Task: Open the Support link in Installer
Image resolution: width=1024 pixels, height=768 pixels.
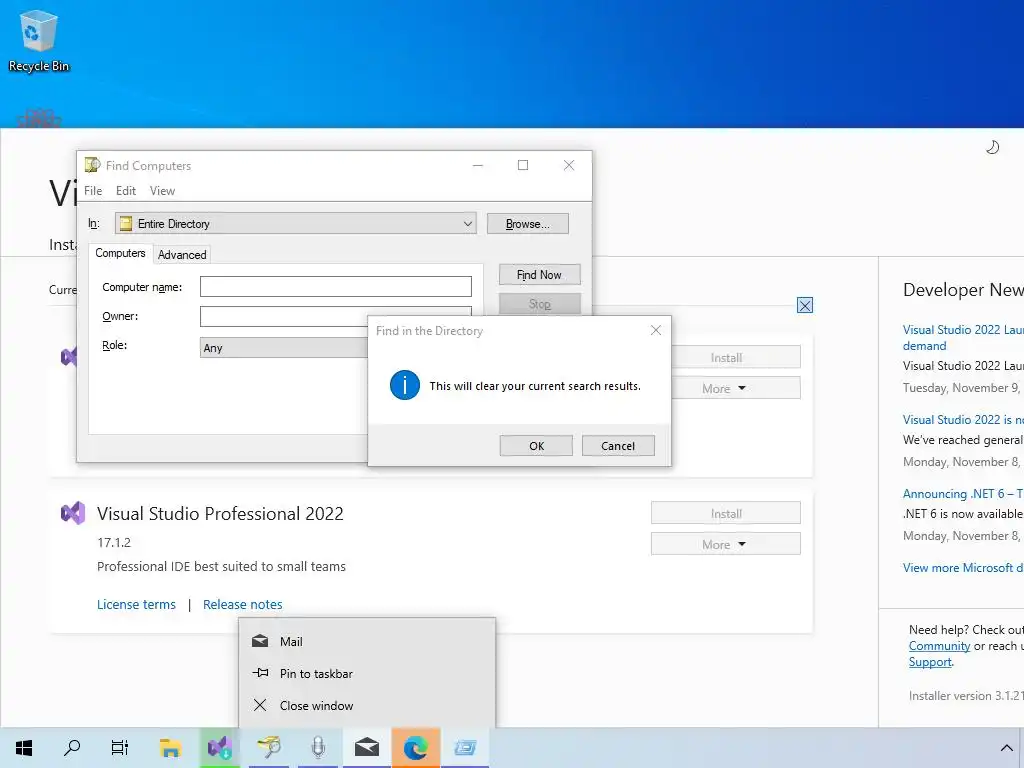Action: (x=930, y=662)
